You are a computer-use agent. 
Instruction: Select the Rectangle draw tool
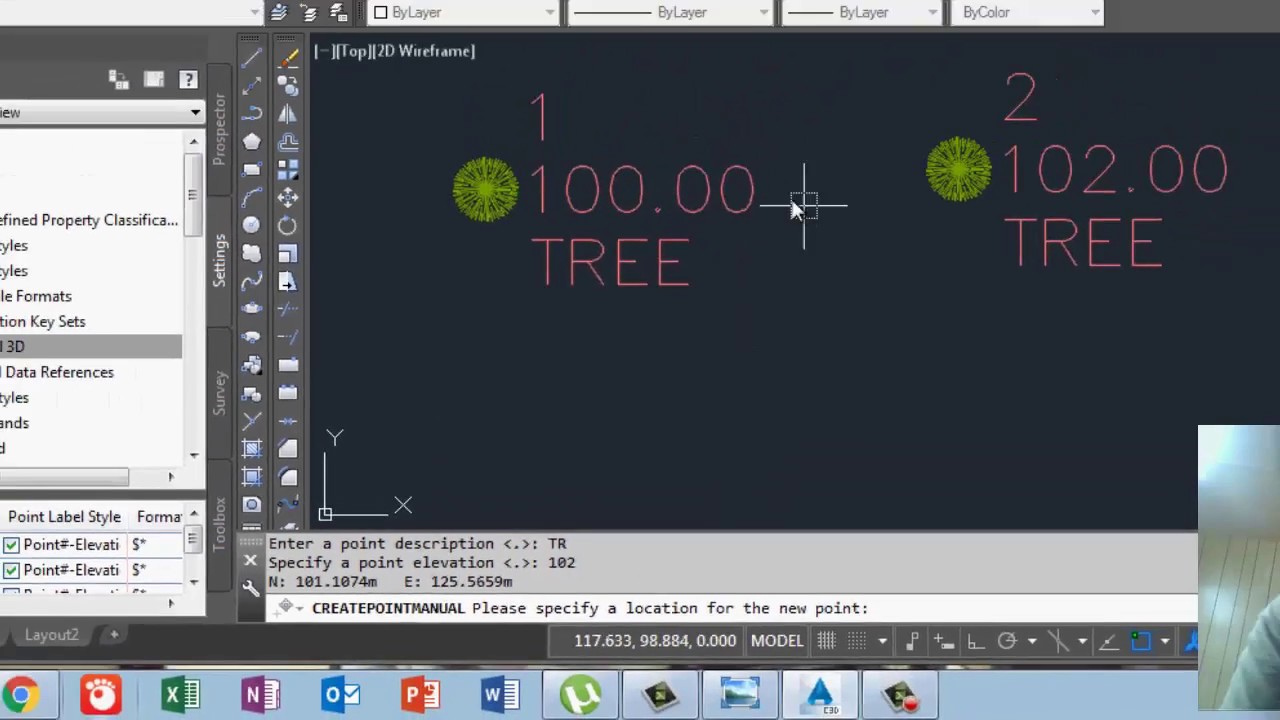pos(251,170)
